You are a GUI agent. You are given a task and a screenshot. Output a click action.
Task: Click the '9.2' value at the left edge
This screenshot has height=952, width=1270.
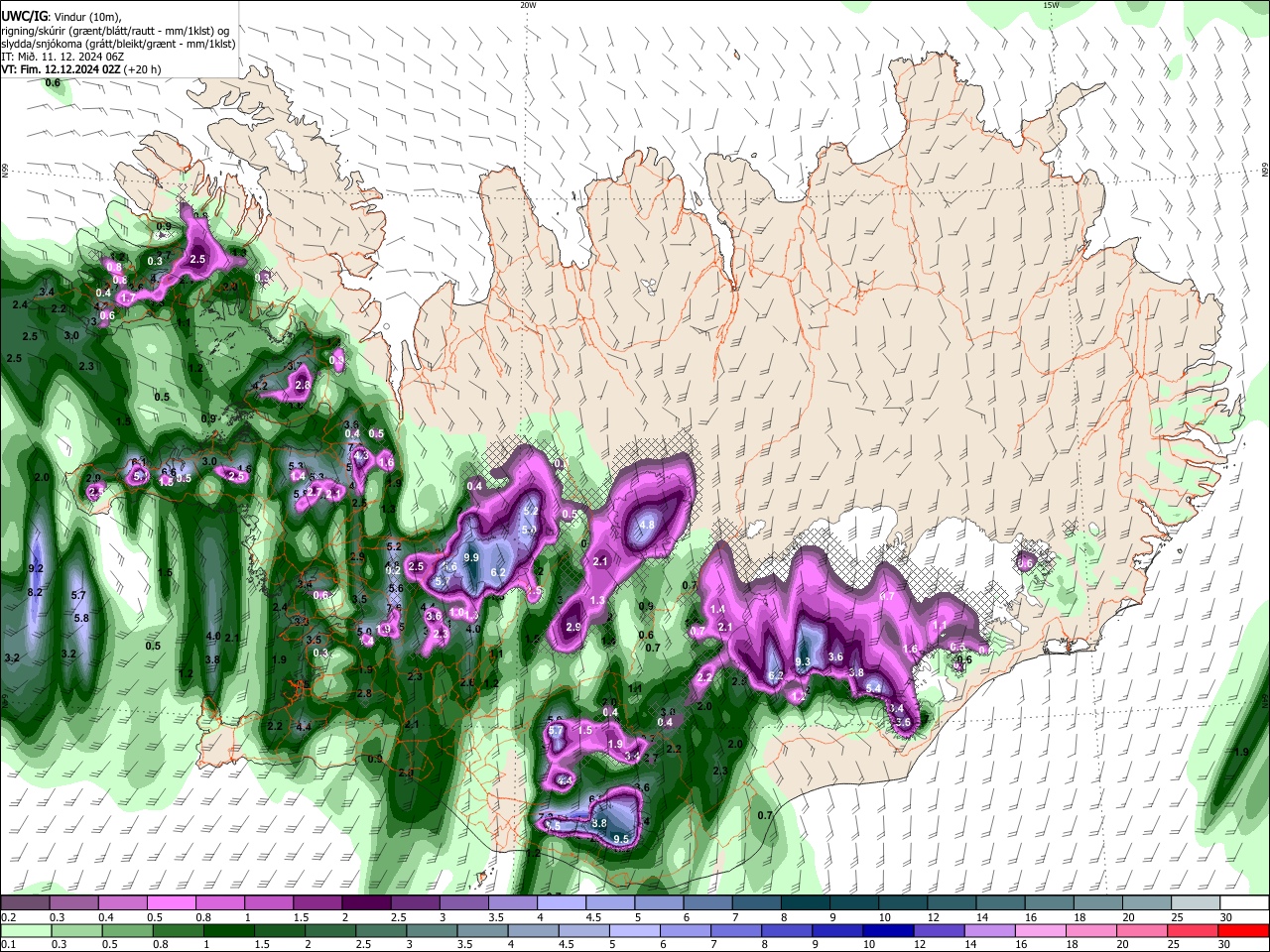pyautogui.click(x=37, y=569)
